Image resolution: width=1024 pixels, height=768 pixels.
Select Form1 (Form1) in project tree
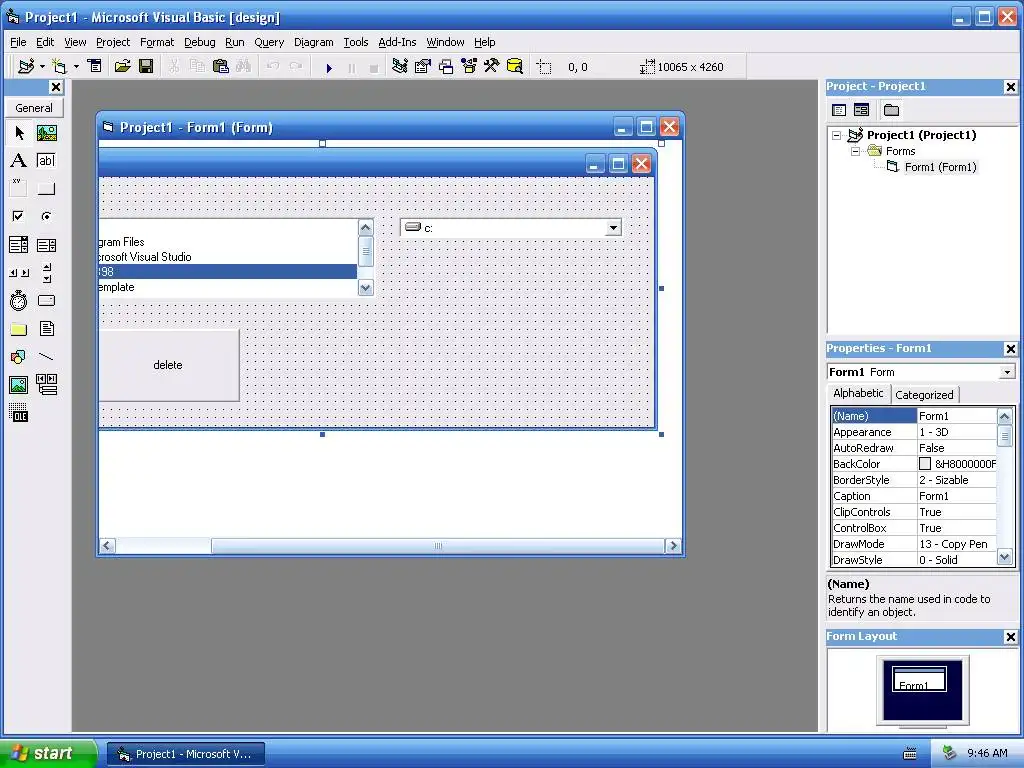coord(940,167)
